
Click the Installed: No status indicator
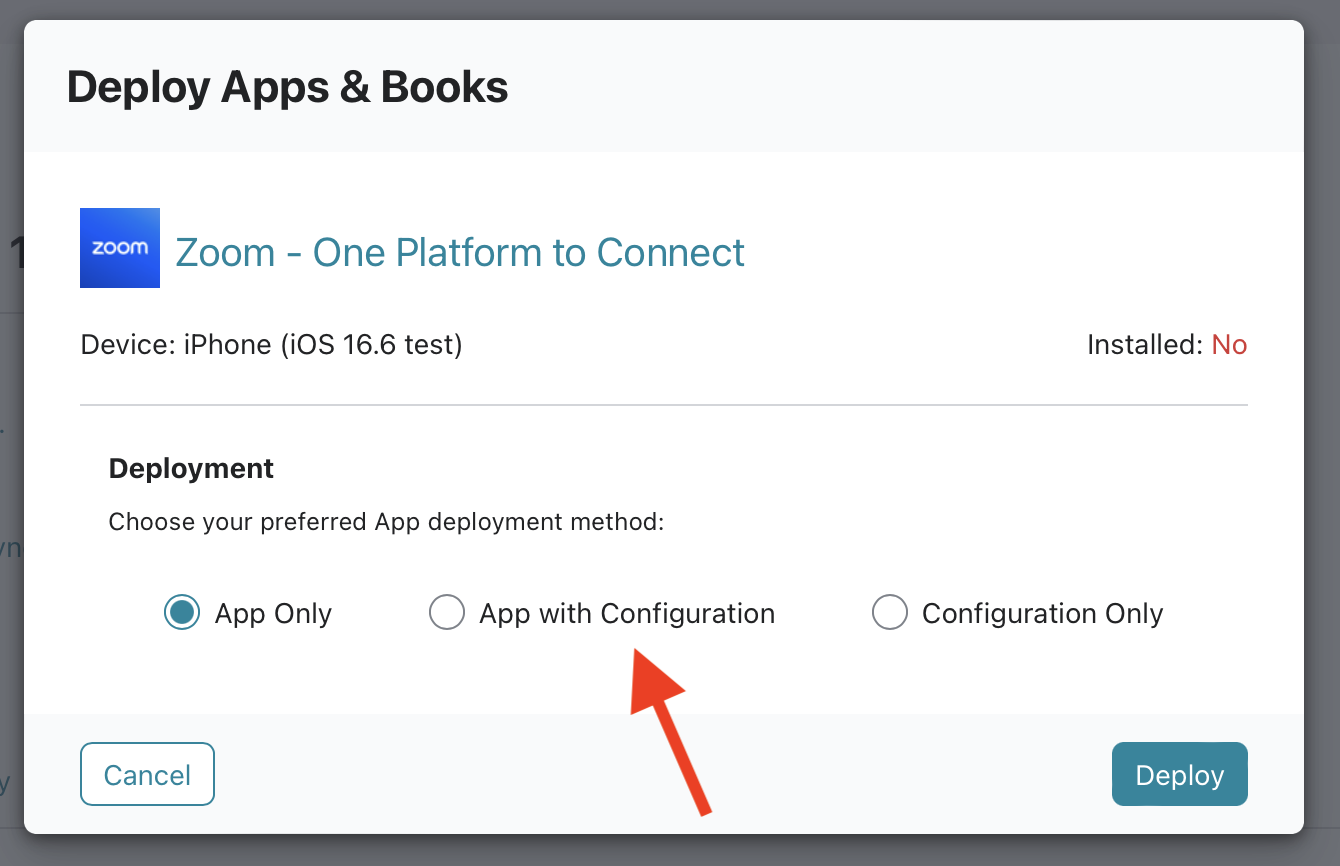click(1167, 344)
